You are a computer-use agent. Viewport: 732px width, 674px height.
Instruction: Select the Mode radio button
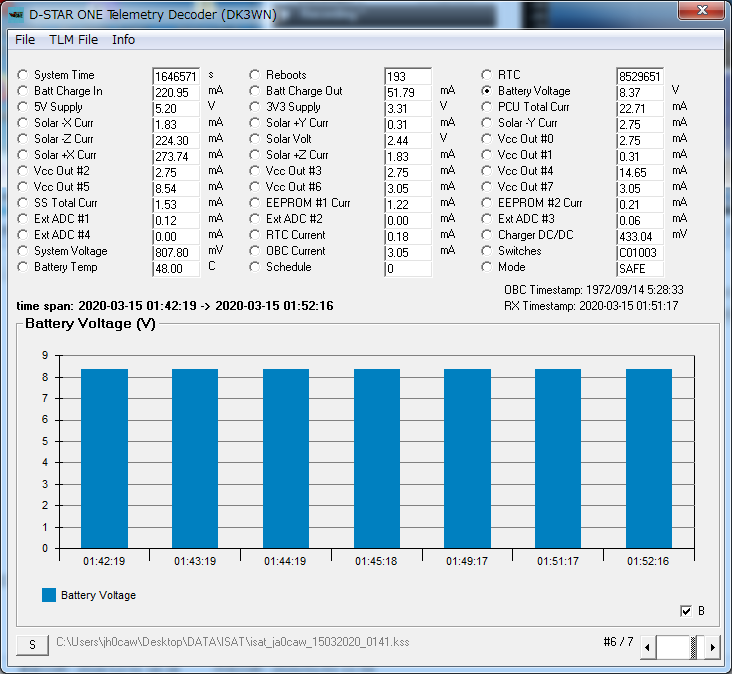pyautogui.click(x=486, y=267)
